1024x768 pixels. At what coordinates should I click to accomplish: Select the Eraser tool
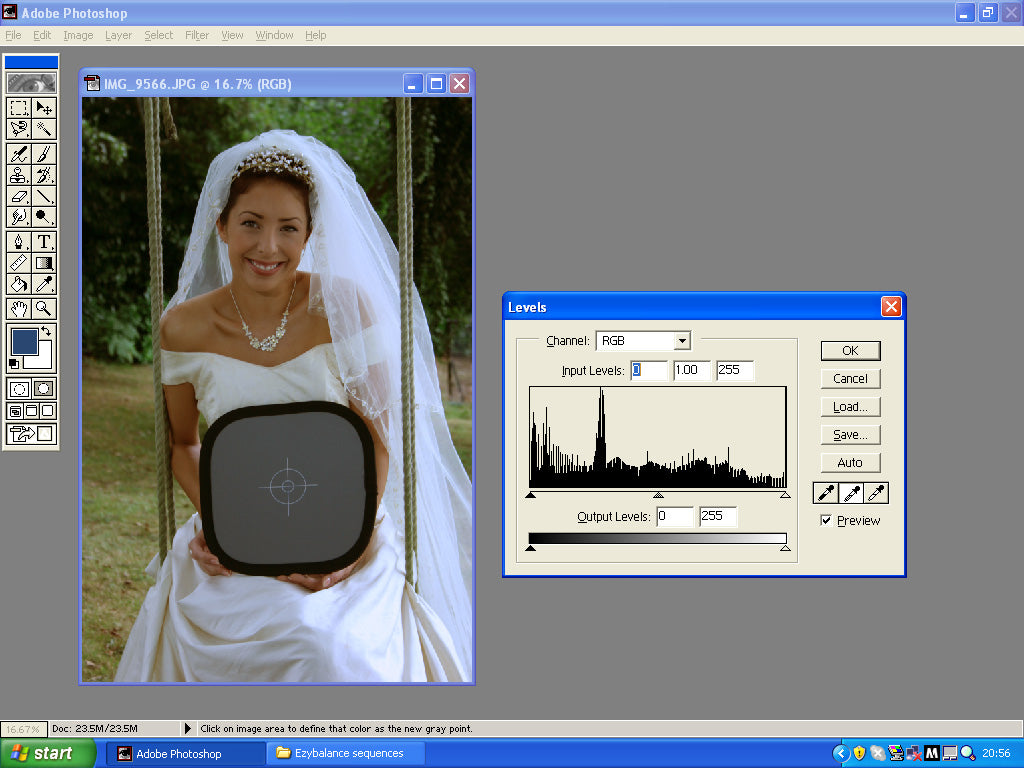click(19, 195)
